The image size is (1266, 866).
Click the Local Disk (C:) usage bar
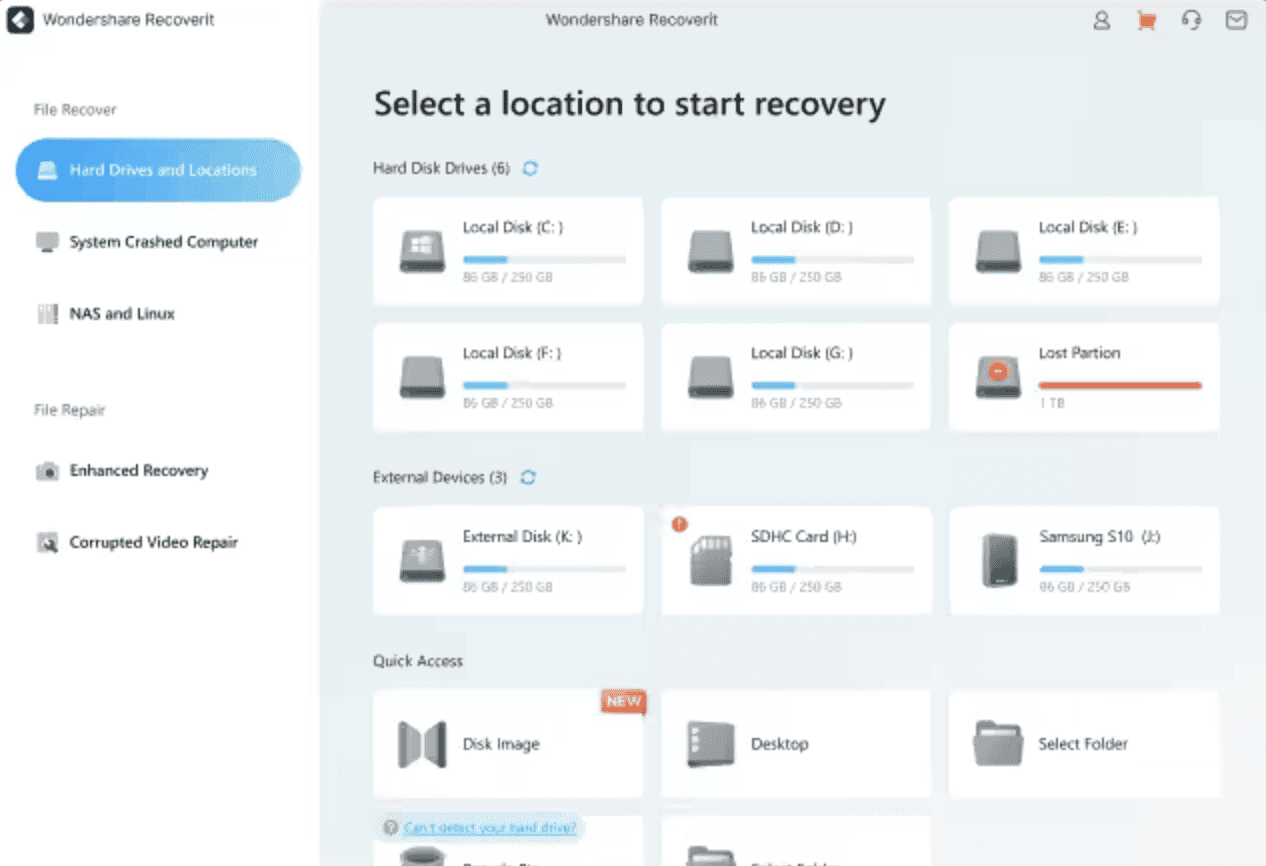pyautogui.click(x=544, y=260)
